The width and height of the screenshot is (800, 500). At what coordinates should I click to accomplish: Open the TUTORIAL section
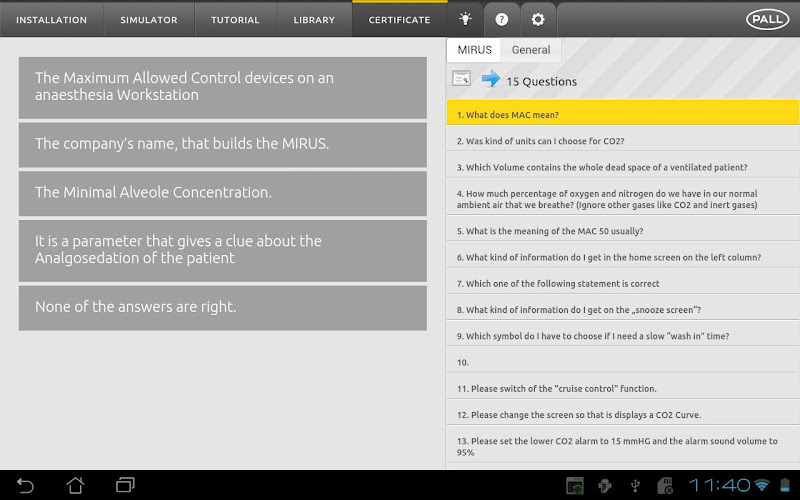(x=235, y=20)
